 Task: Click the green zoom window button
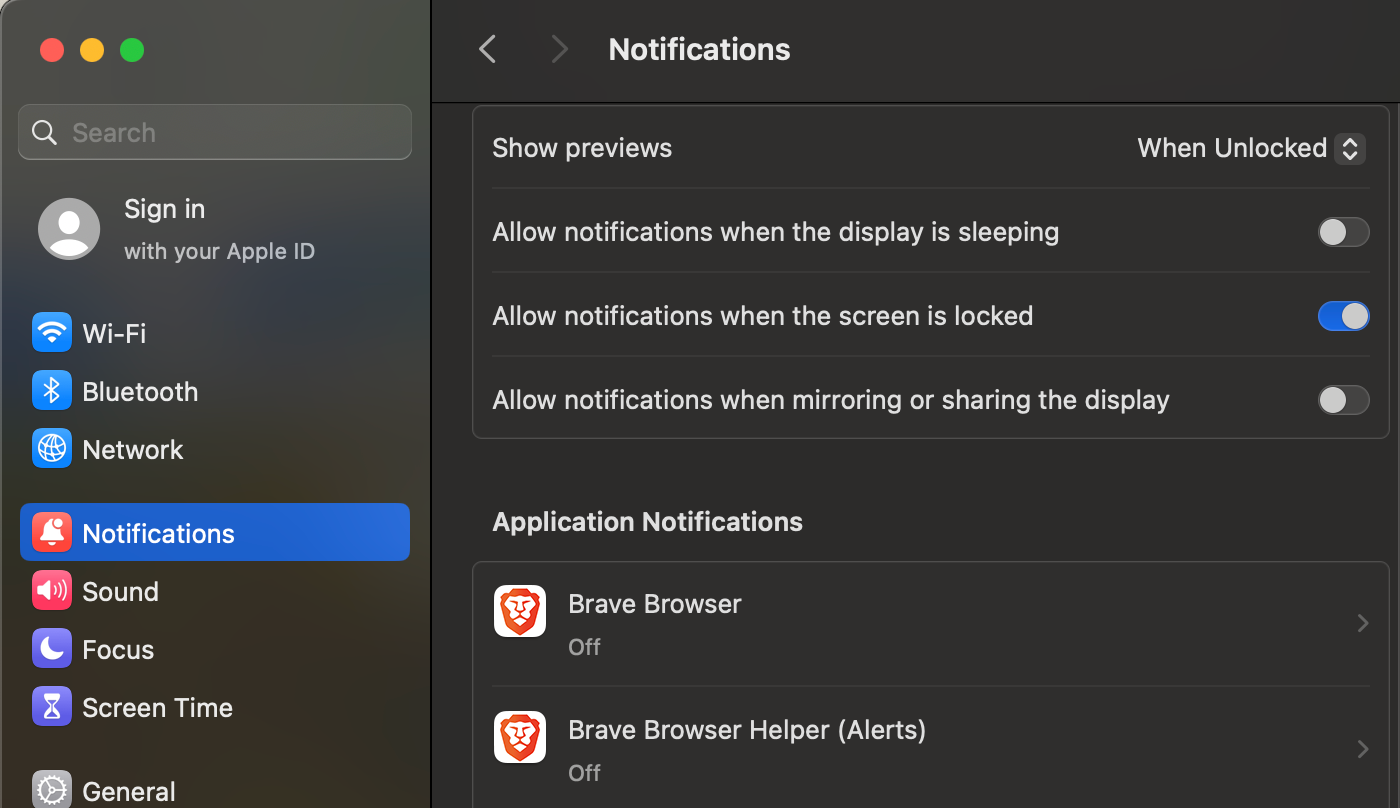[132, 50]
